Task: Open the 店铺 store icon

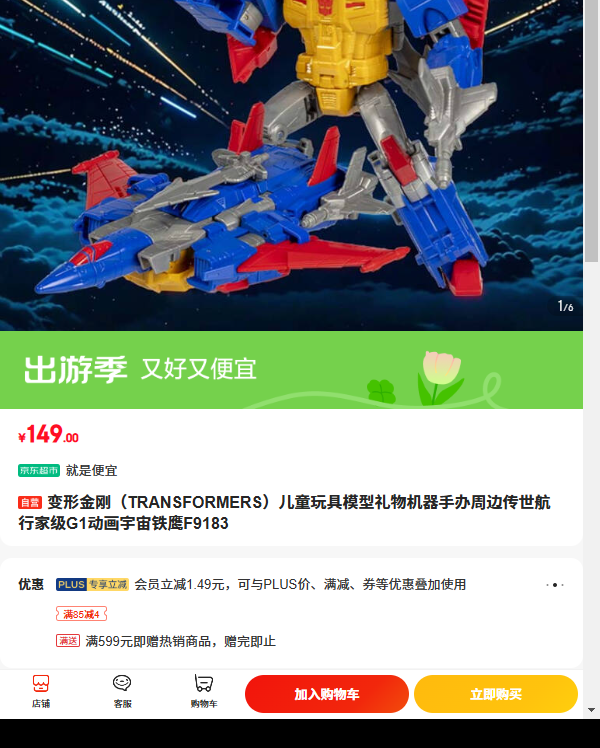Action: tap(41, 691)
